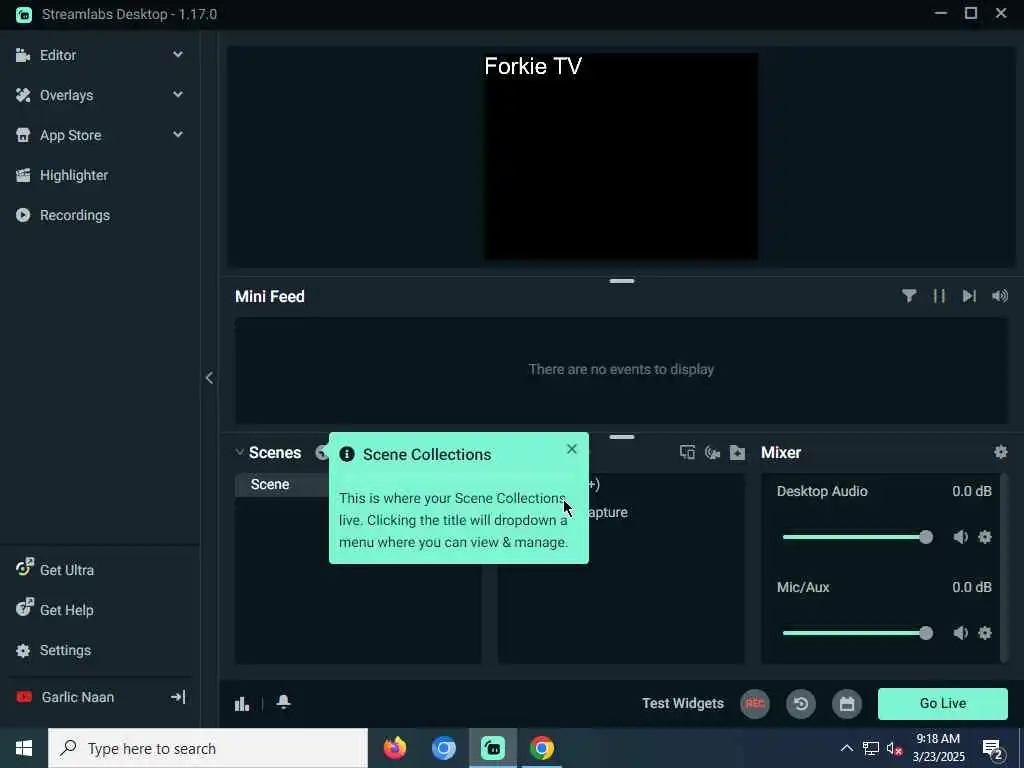1024x768 pixels.
Task: Click the add folder icon in sources
Action: pyautogui.click(x=737, y=452)
